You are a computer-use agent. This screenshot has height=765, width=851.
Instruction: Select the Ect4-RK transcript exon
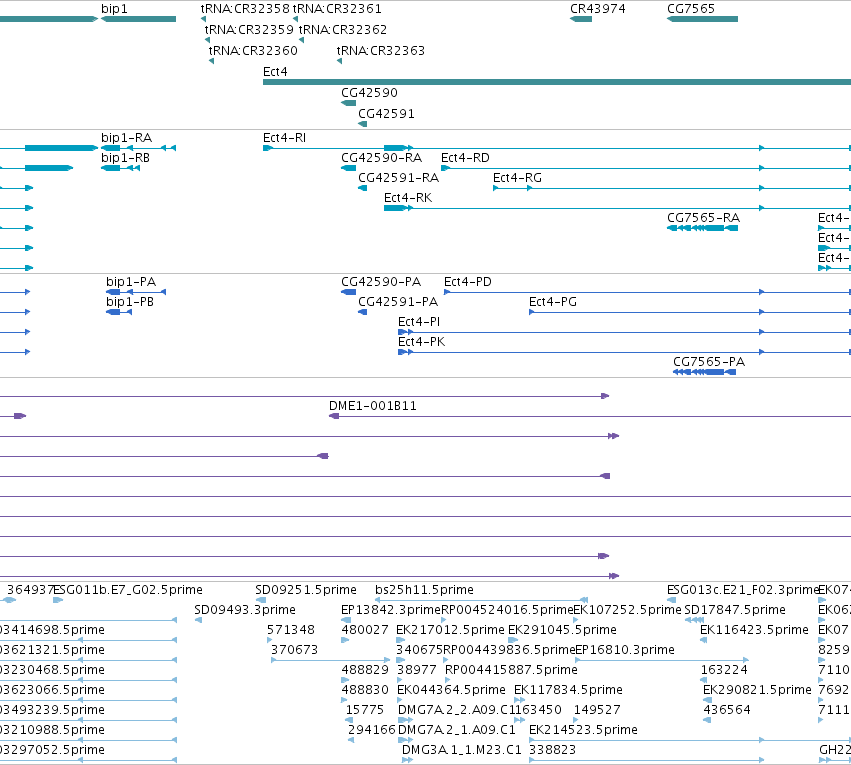[396, 208]
